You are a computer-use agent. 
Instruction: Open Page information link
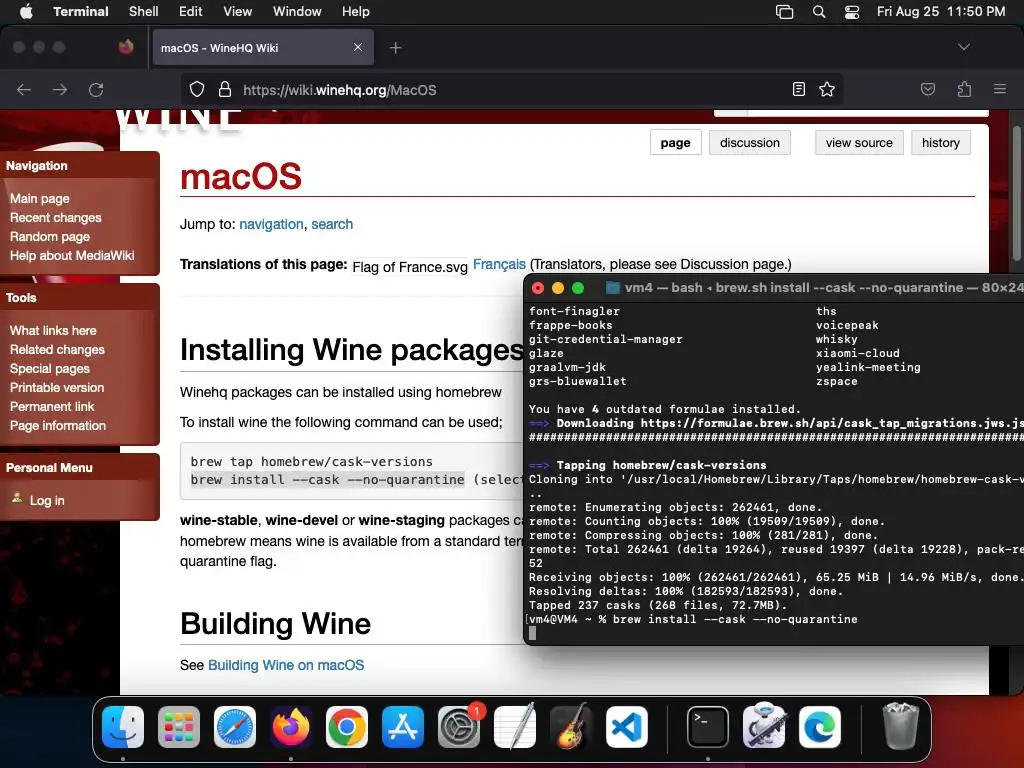coord(57,425)
